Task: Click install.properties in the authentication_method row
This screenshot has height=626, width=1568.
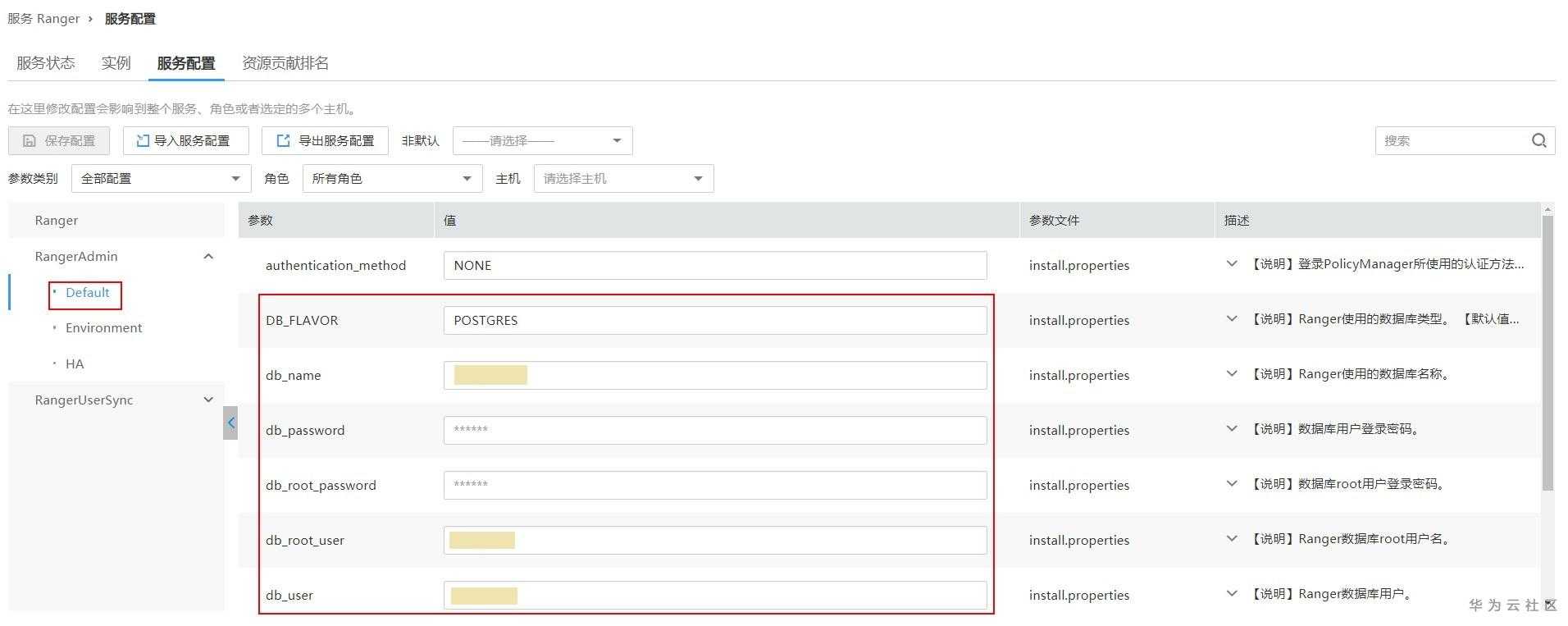Action: [1079, 265]
